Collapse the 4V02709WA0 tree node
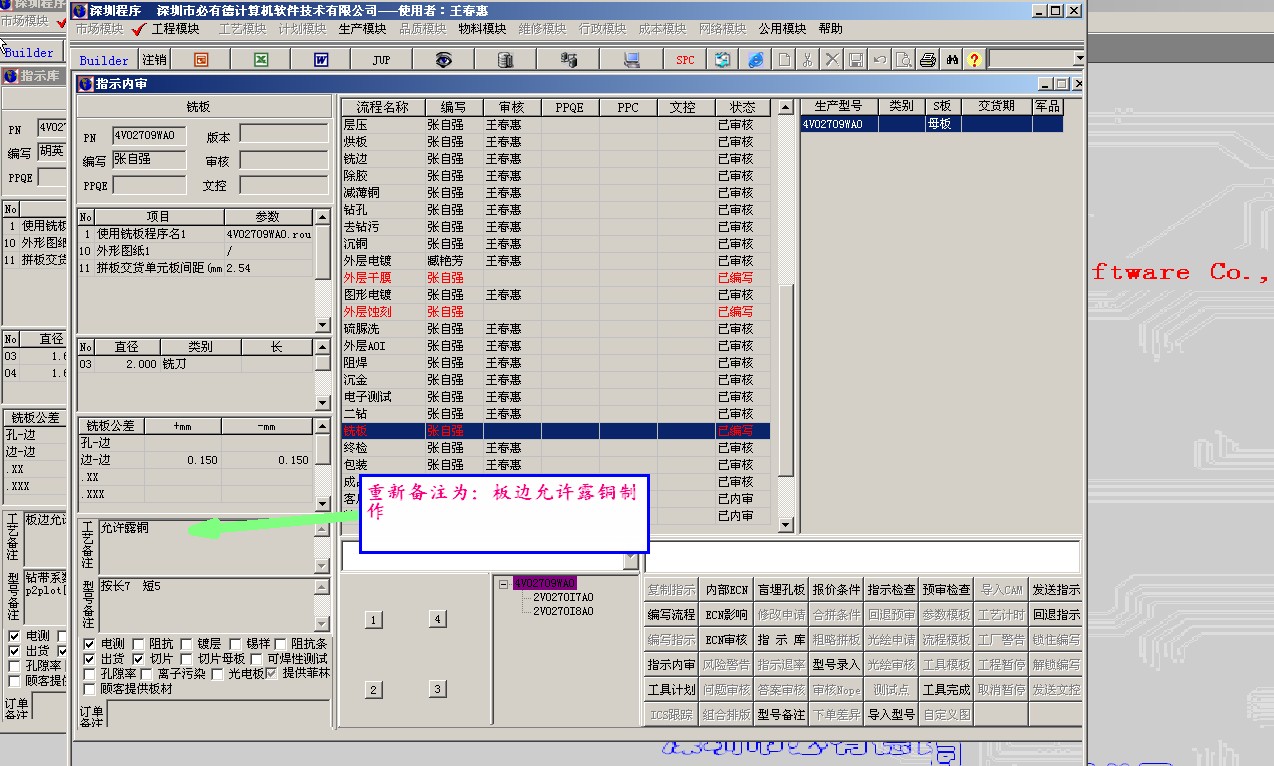1274x766 pixels. [x=504, y=584]
